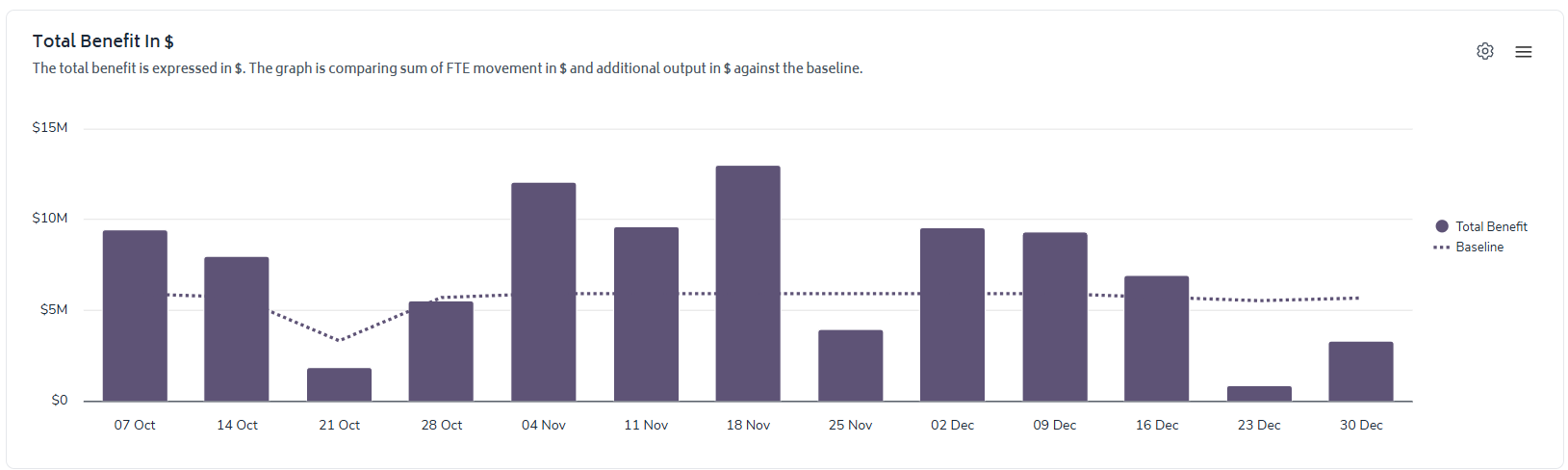Click the baseline dip point at 21 Oct

(339, 340)
